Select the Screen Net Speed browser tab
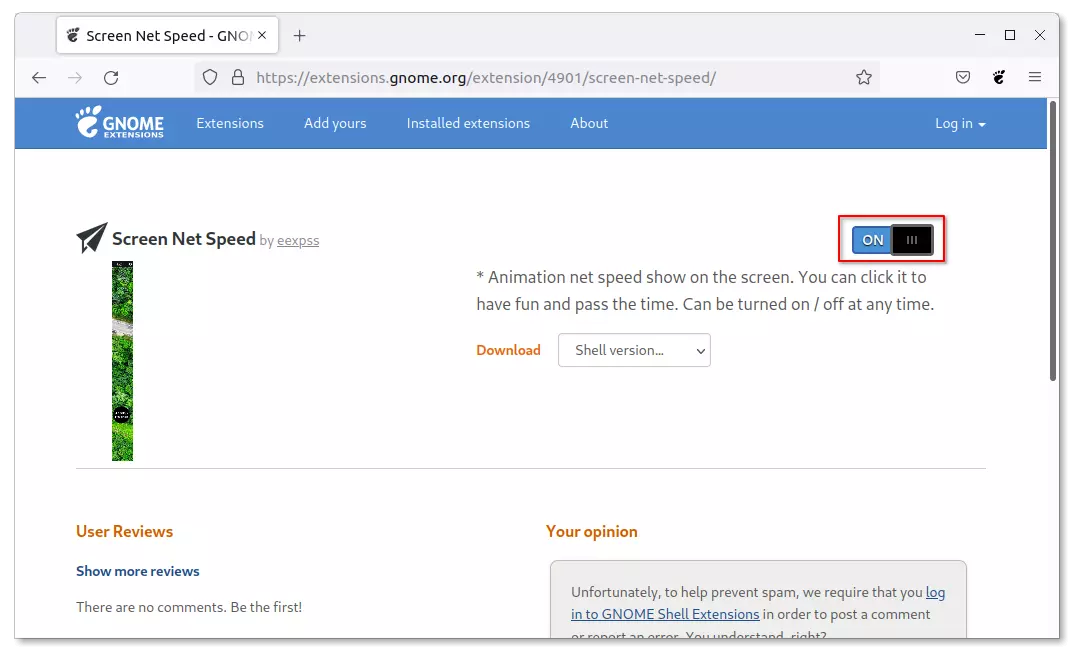Viewport: 1078px width, 657px height. click(x=167, y=35)
